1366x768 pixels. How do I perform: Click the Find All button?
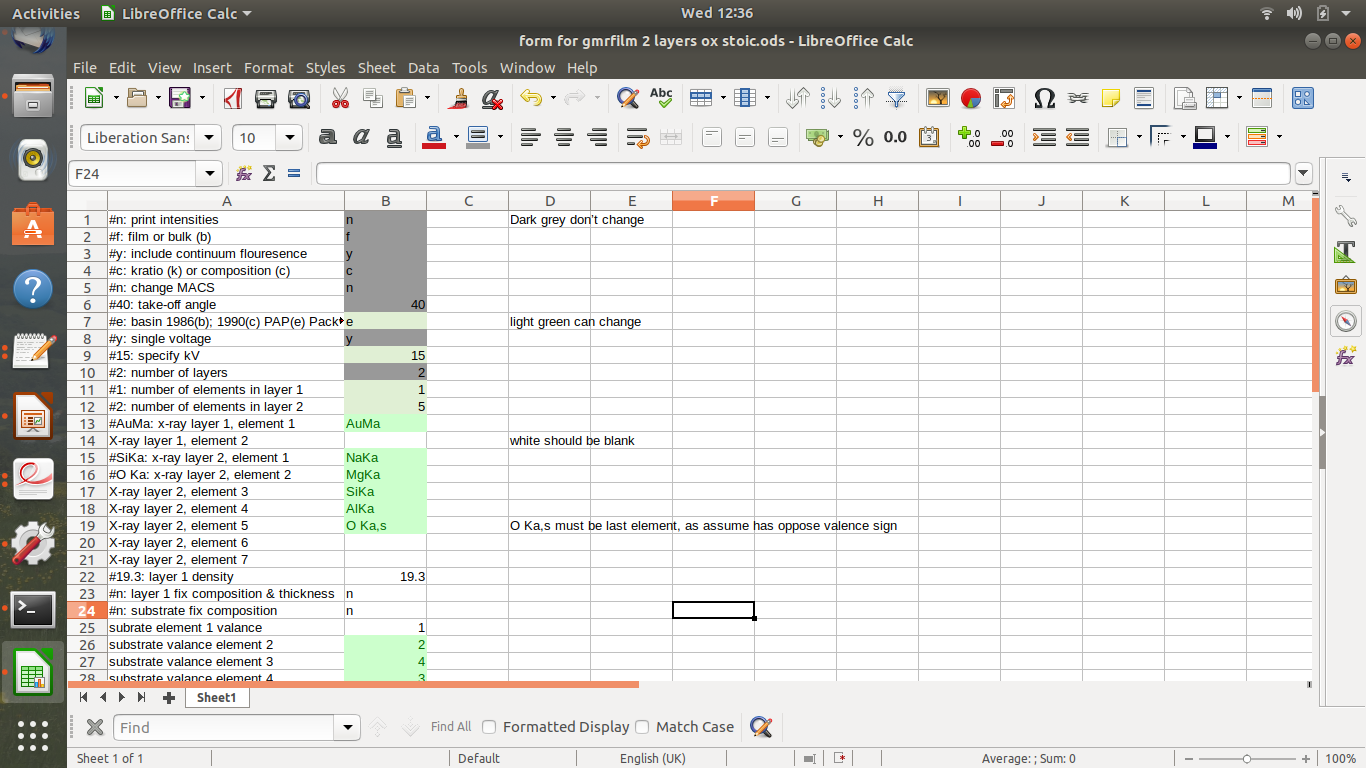pyautogui.click(x=450, y=727)
